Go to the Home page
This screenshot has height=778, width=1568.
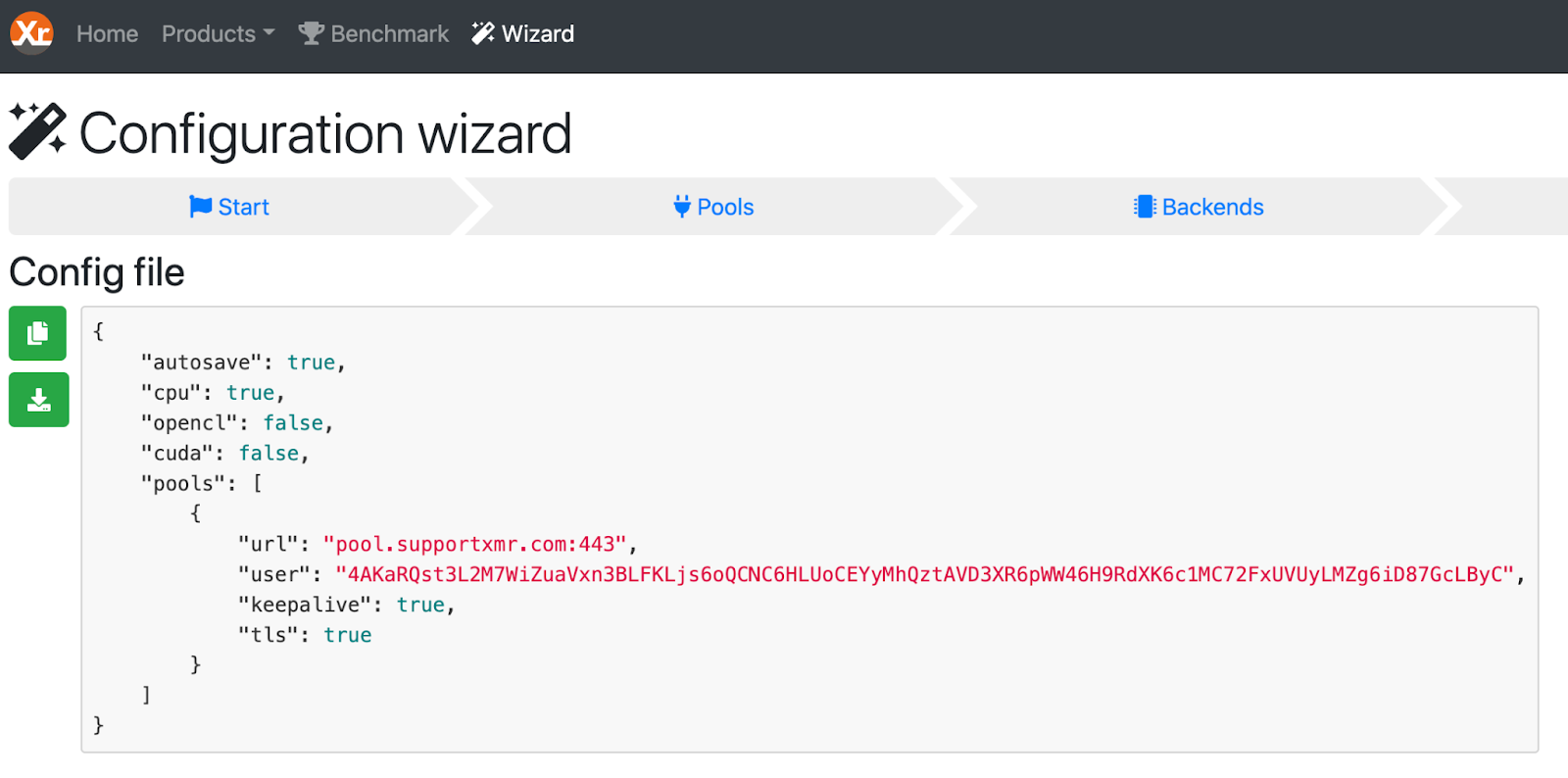[x=107, y=33]
